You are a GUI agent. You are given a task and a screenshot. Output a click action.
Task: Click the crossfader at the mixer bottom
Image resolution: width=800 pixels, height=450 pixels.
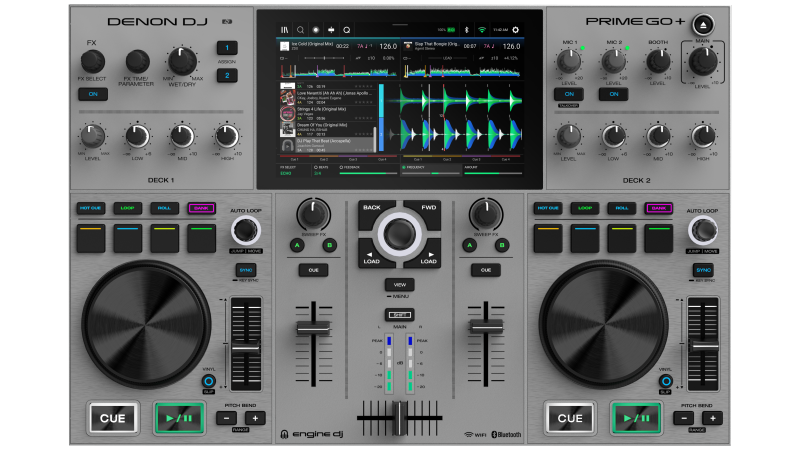pyautogui.click(x=399, y=417)
